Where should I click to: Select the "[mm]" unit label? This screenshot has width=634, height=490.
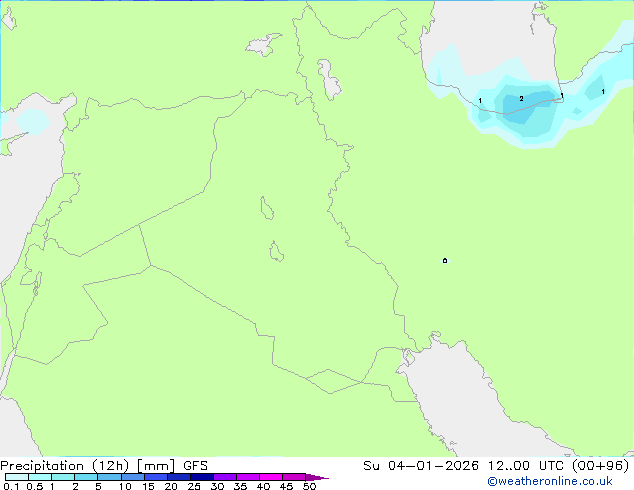pyautogui.click(x=156, y=466)
